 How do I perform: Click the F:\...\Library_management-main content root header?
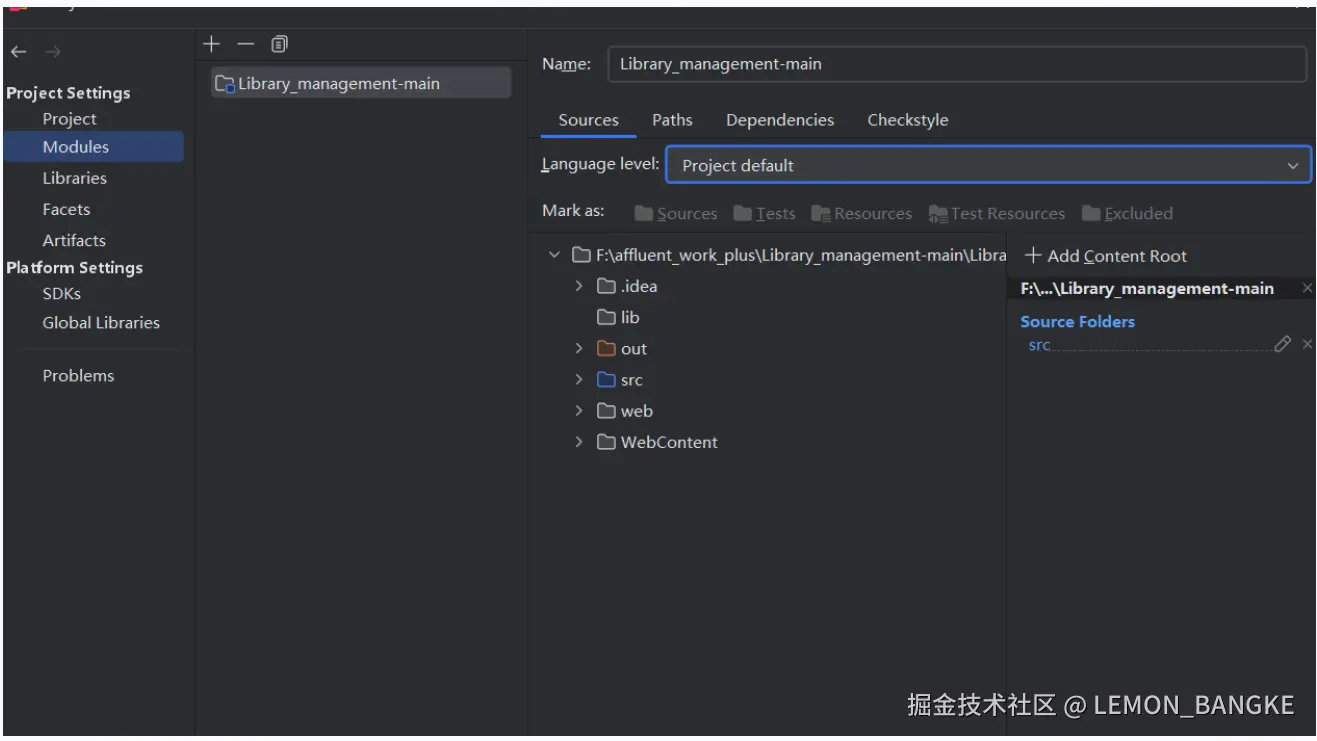click(x=1147, y=288)
